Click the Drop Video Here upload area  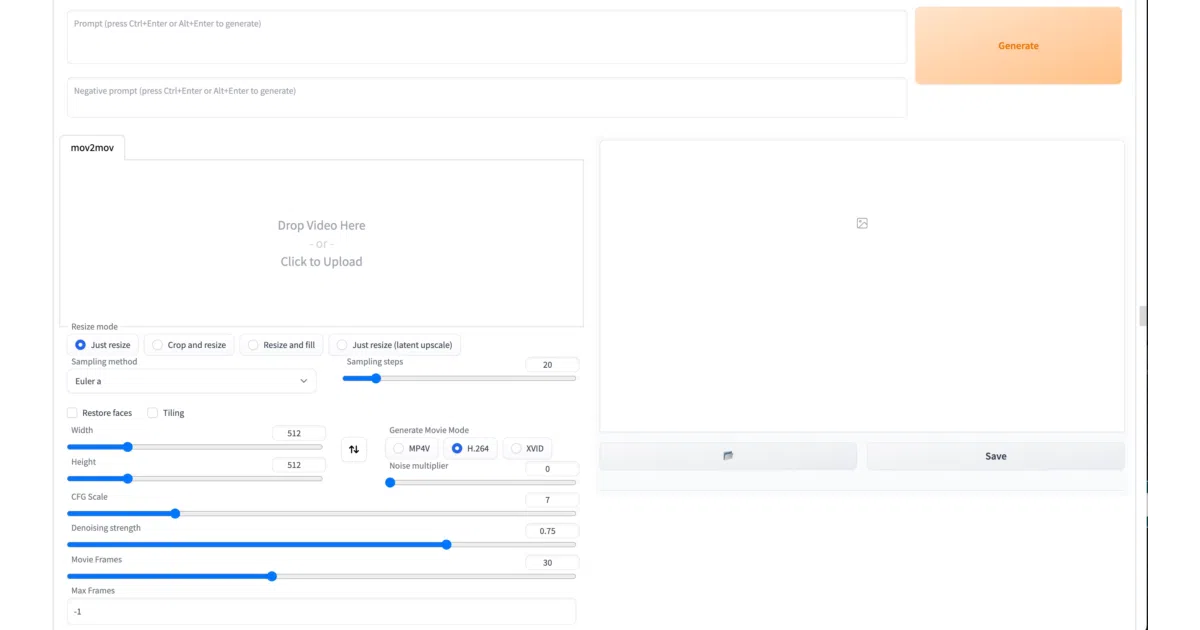point(321,243)
